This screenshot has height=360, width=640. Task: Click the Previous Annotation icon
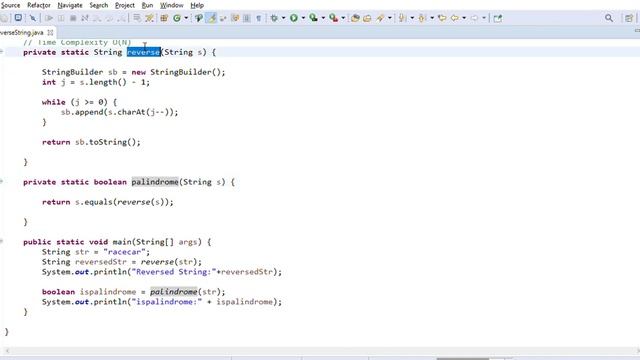tap(422, 18)
